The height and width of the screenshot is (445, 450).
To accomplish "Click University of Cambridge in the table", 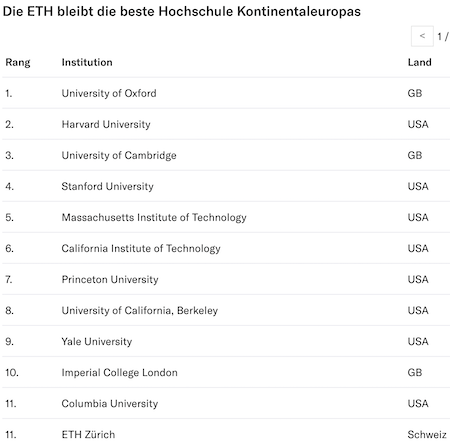I will 119,155.
